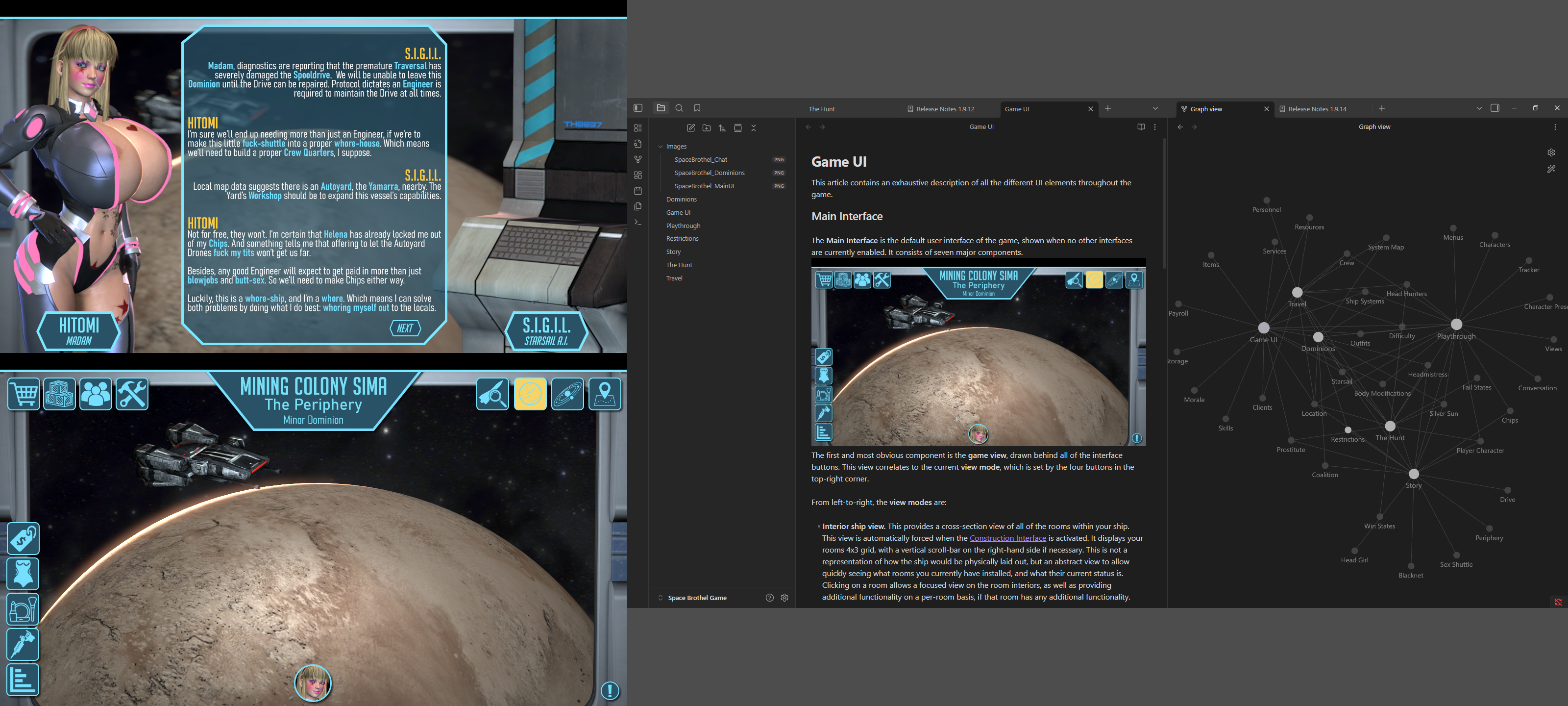Open today's daily note calendar icon

tap(638, 191)
